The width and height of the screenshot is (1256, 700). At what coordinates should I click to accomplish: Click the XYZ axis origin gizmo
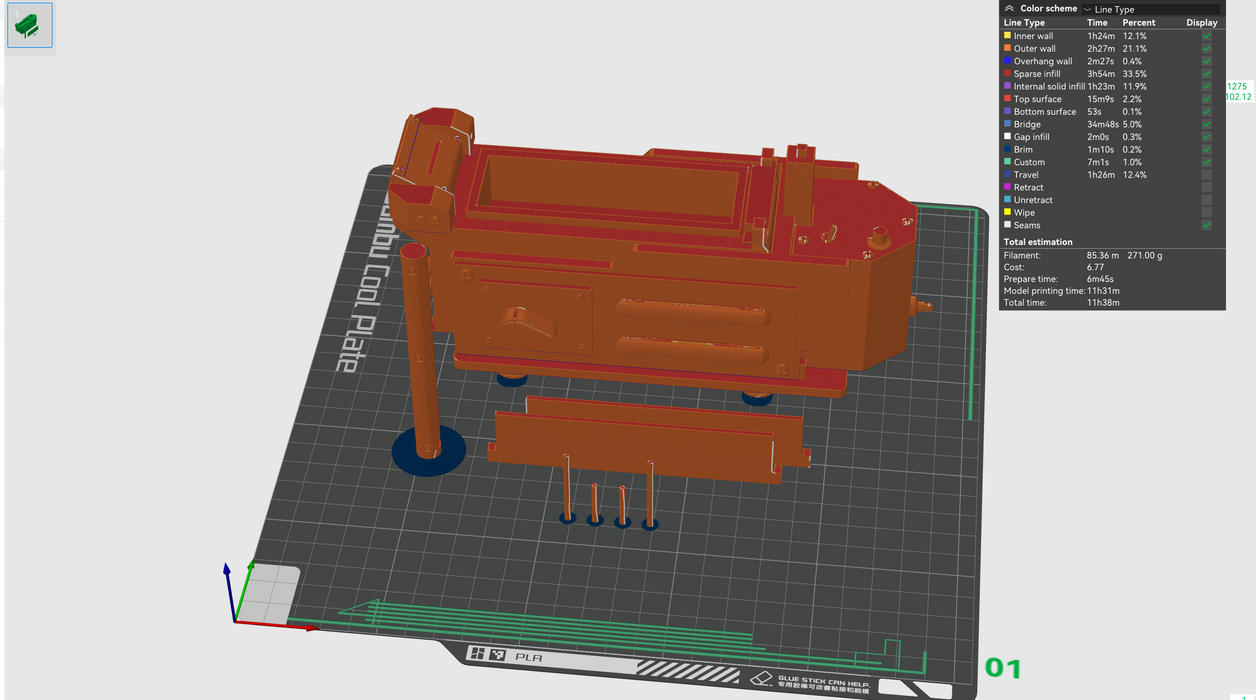pyautogui.click(x=236, y=620)
